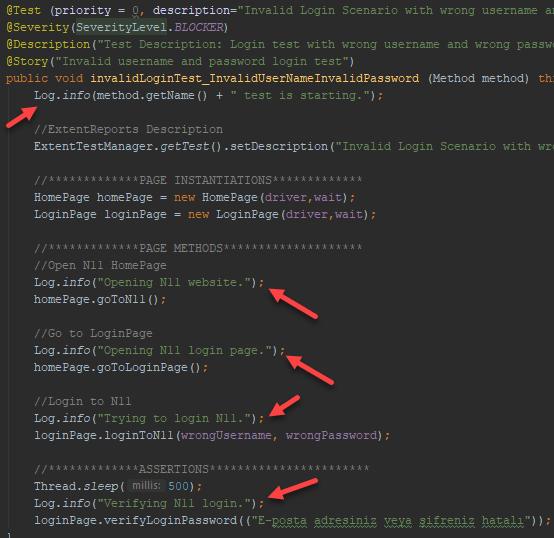
Task: Click the "Trying to login N11." string
Action: coord(174,418)
